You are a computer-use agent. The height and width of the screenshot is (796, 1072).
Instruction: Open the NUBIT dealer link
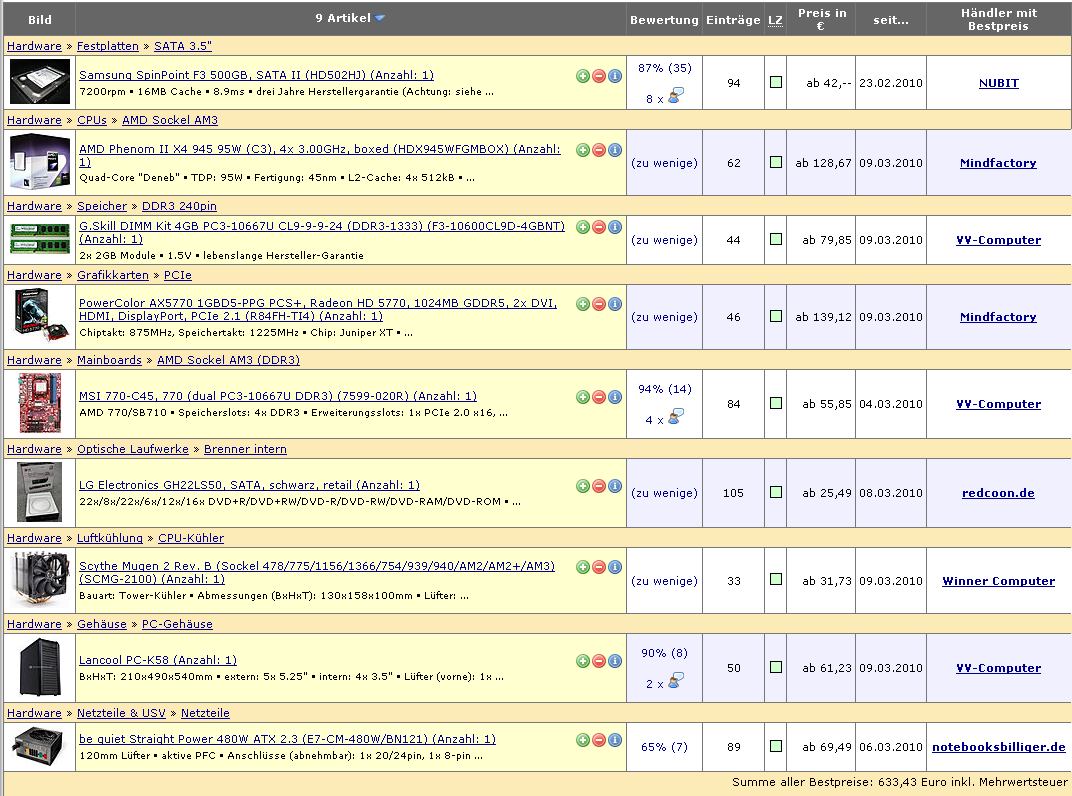[998, 83]
